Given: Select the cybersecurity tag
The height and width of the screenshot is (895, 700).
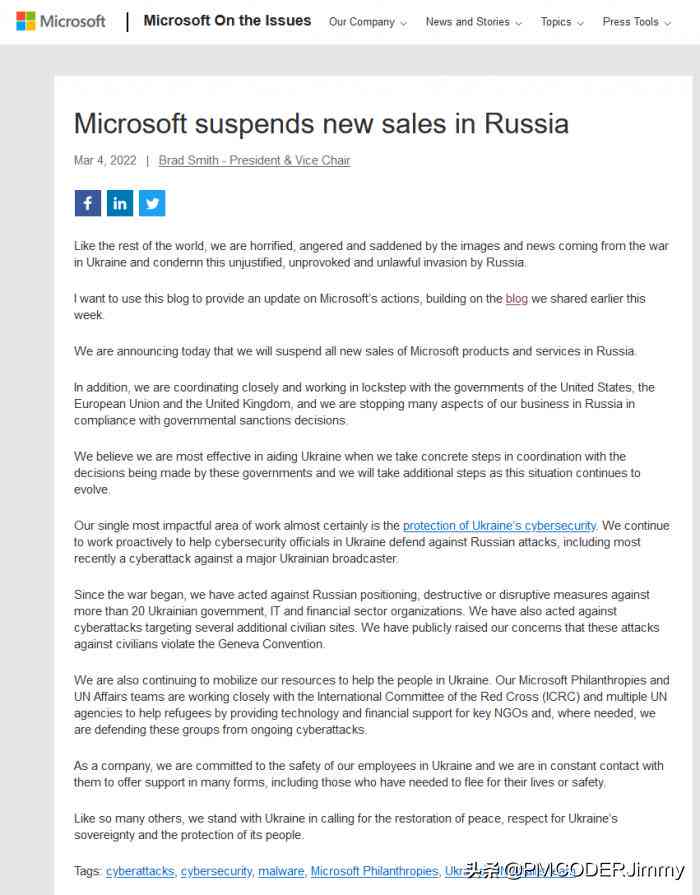Looking at the screenshot, I should pos(216,871).
